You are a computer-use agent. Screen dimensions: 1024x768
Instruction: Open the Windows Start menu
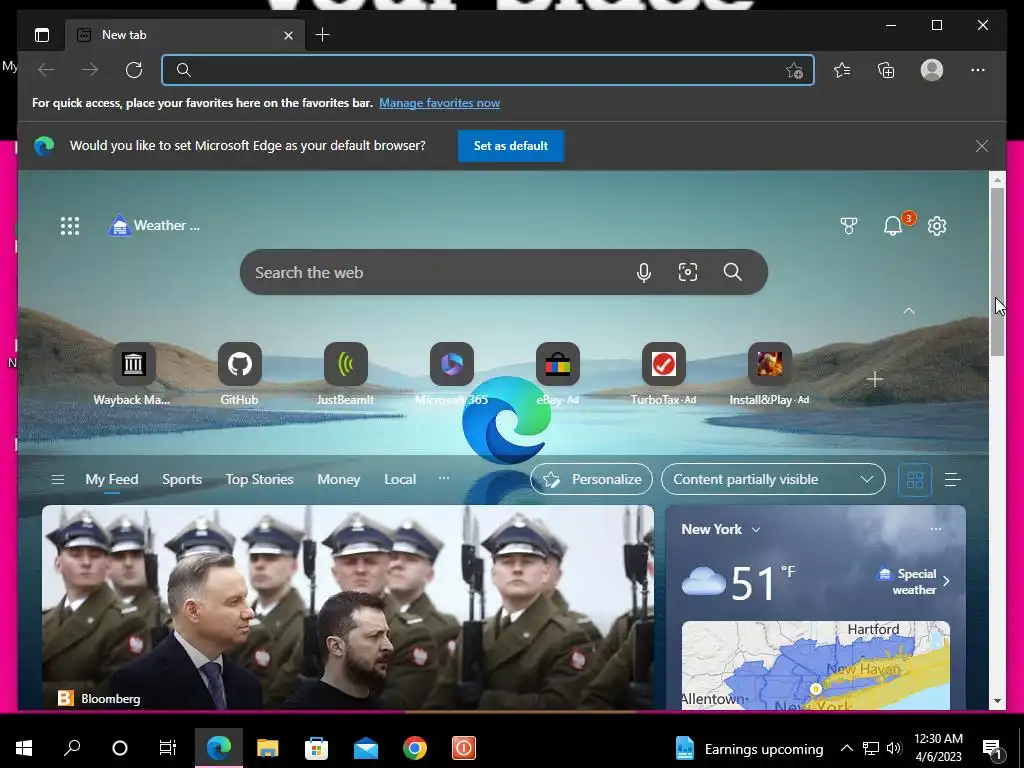(24, 748)
